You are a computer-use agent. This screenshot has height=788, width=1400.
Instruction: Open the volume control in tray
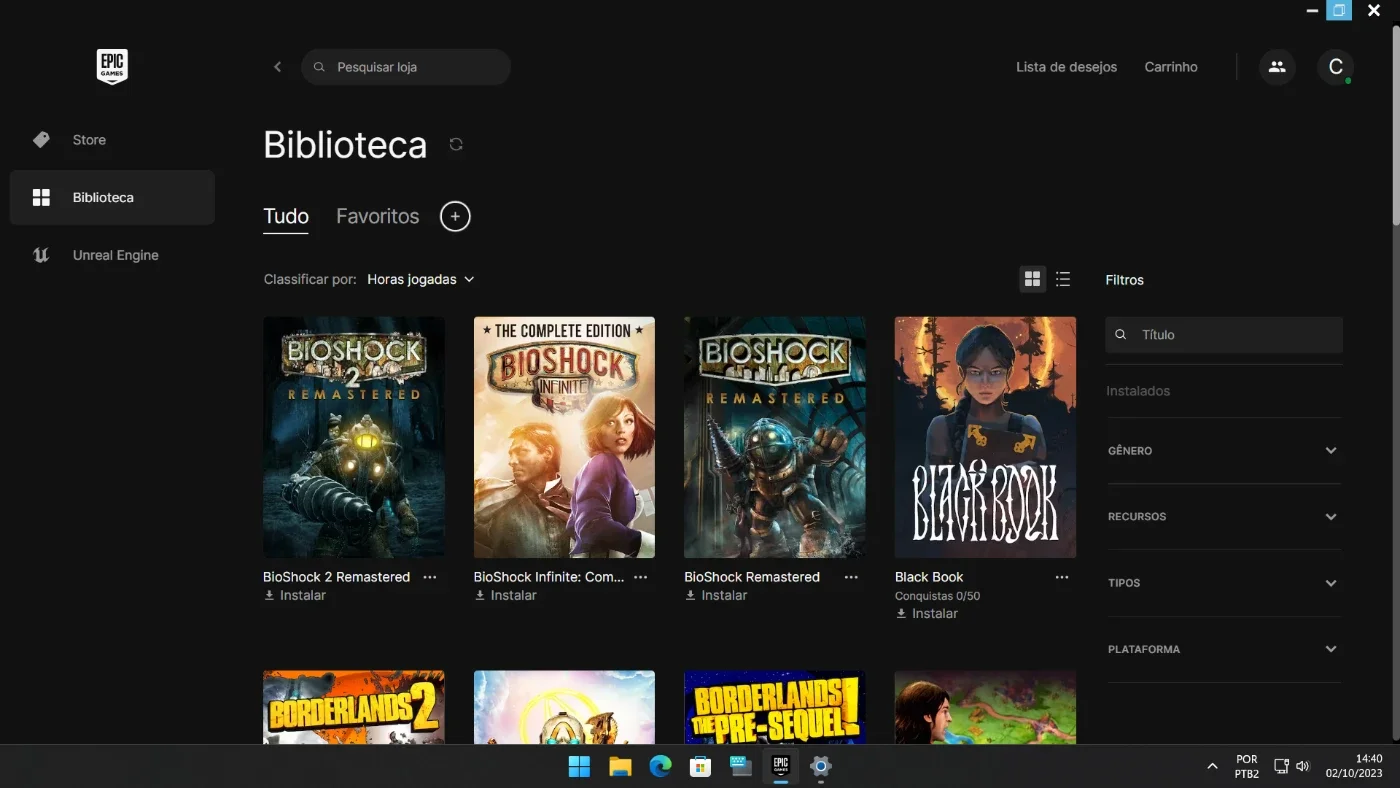coord(1302,767)
